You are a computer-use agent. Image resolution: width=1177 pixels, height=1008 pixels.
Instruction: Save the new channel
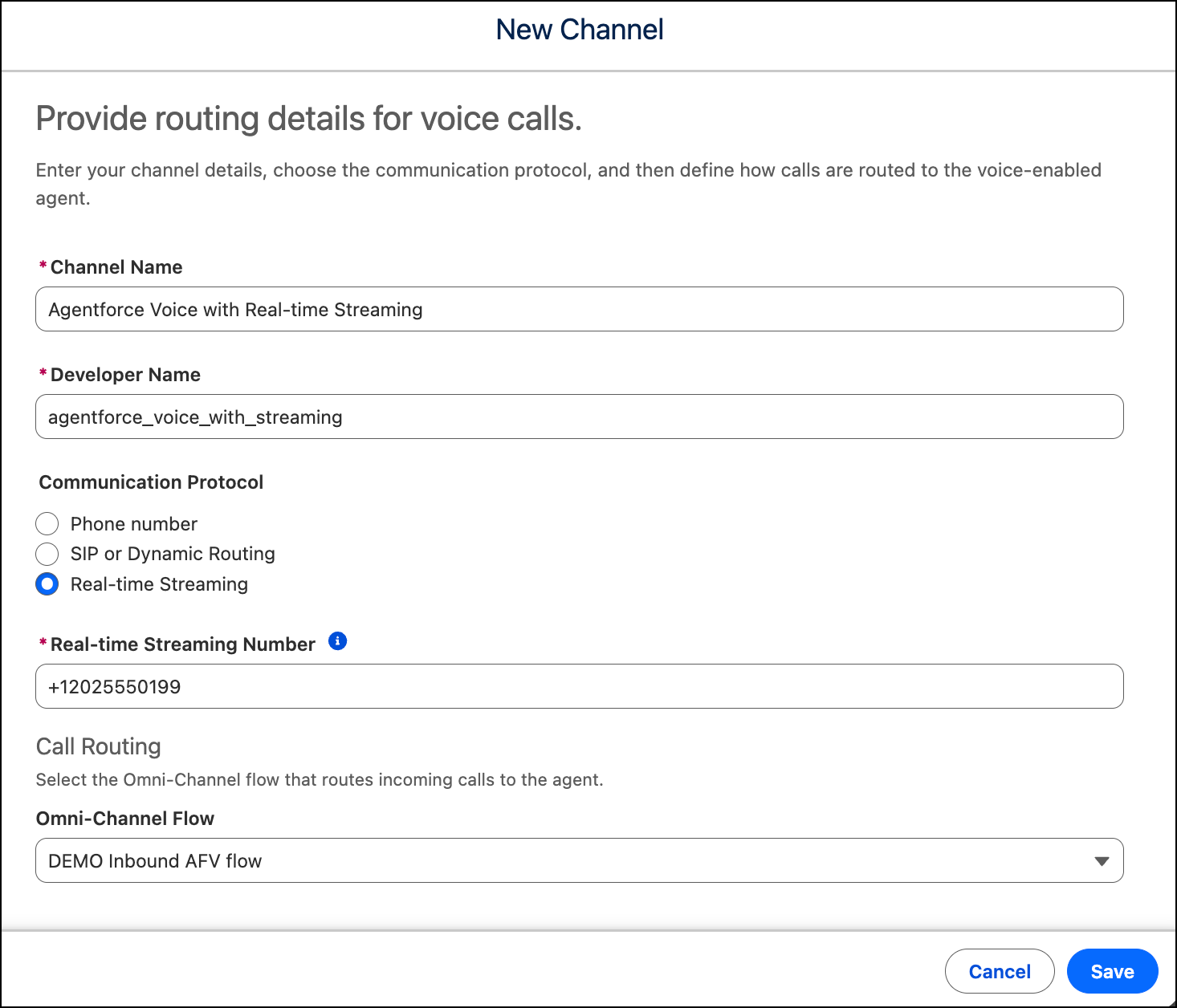pyautogui.click(x=1112, y=971)
